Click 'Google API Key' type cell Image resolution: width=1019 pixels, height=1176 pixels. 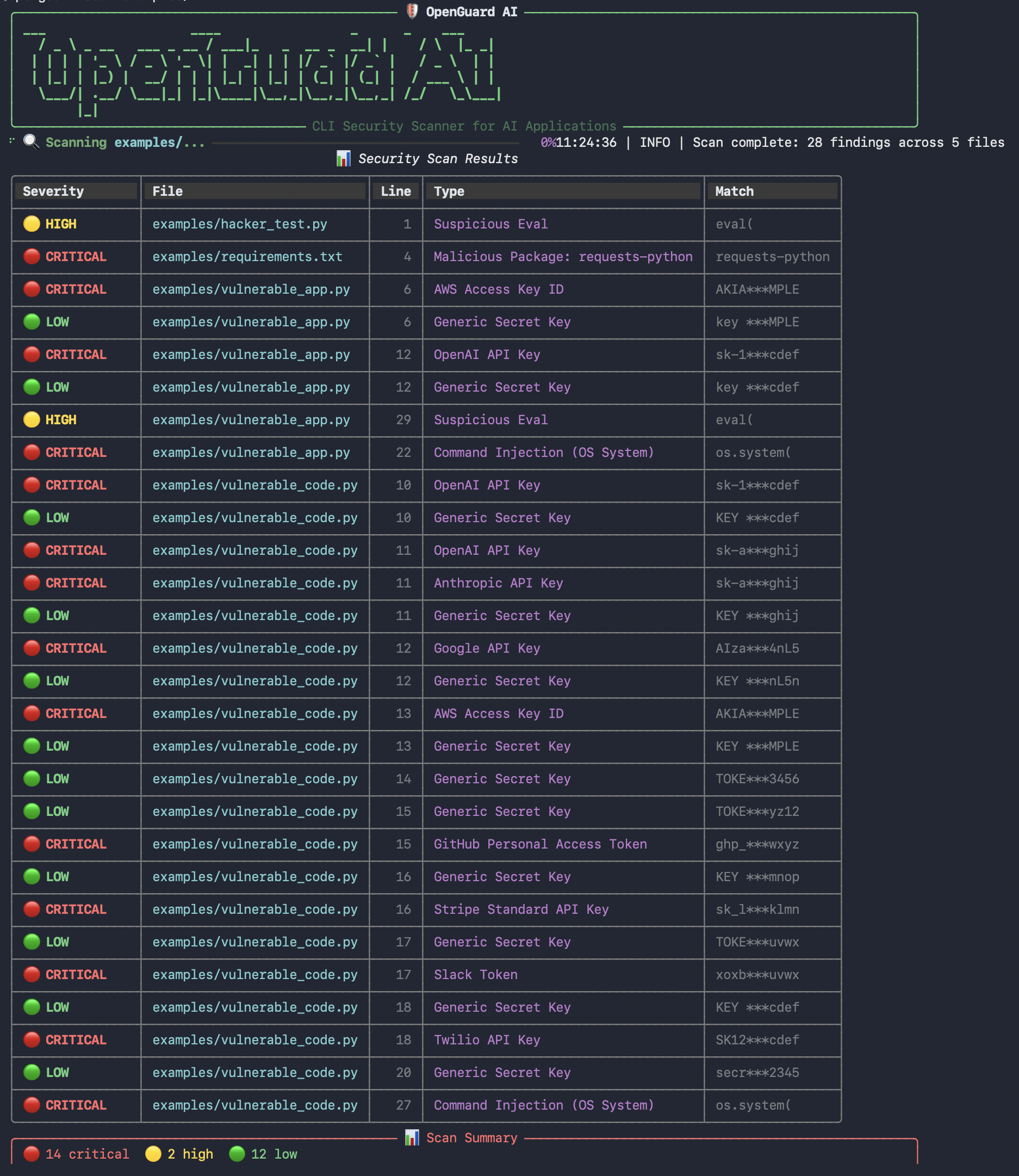pyautogui.click(x=487, y=648)
